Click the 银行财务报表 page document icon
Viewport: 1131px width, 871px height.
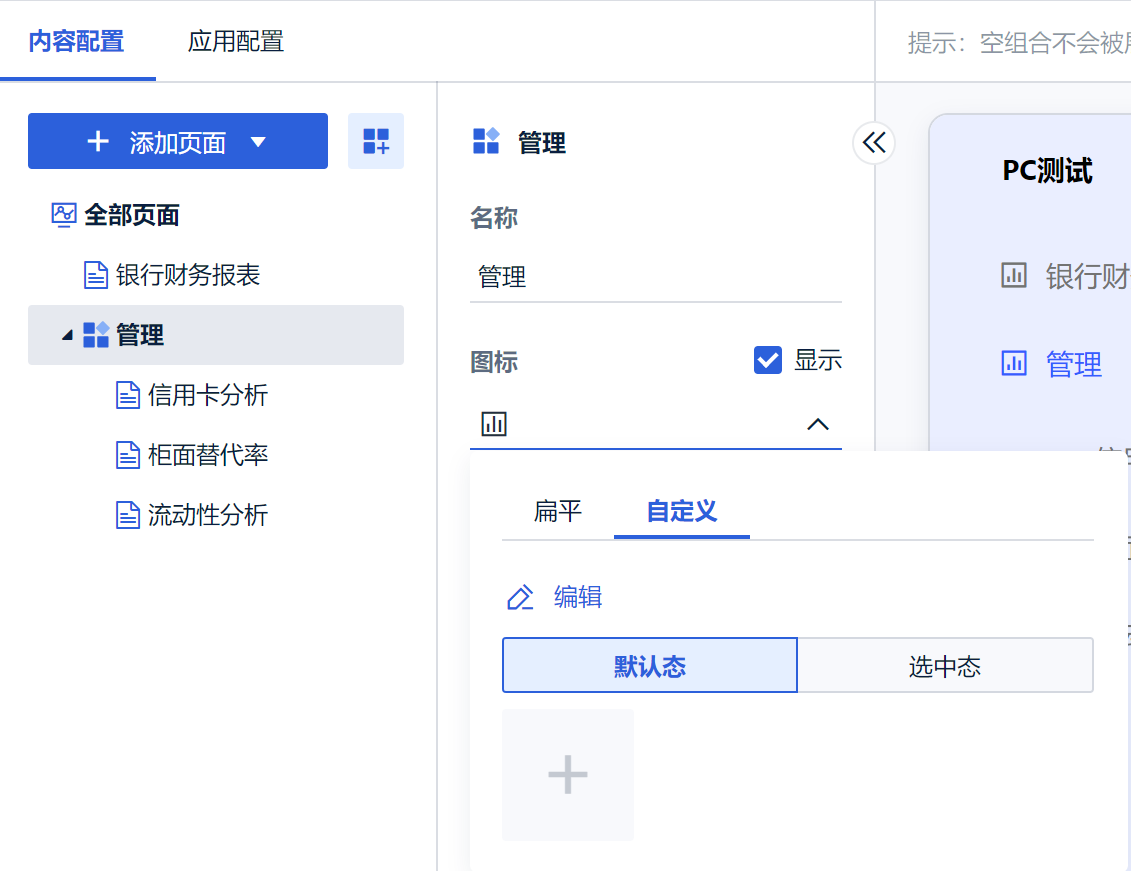pos(96,275)
